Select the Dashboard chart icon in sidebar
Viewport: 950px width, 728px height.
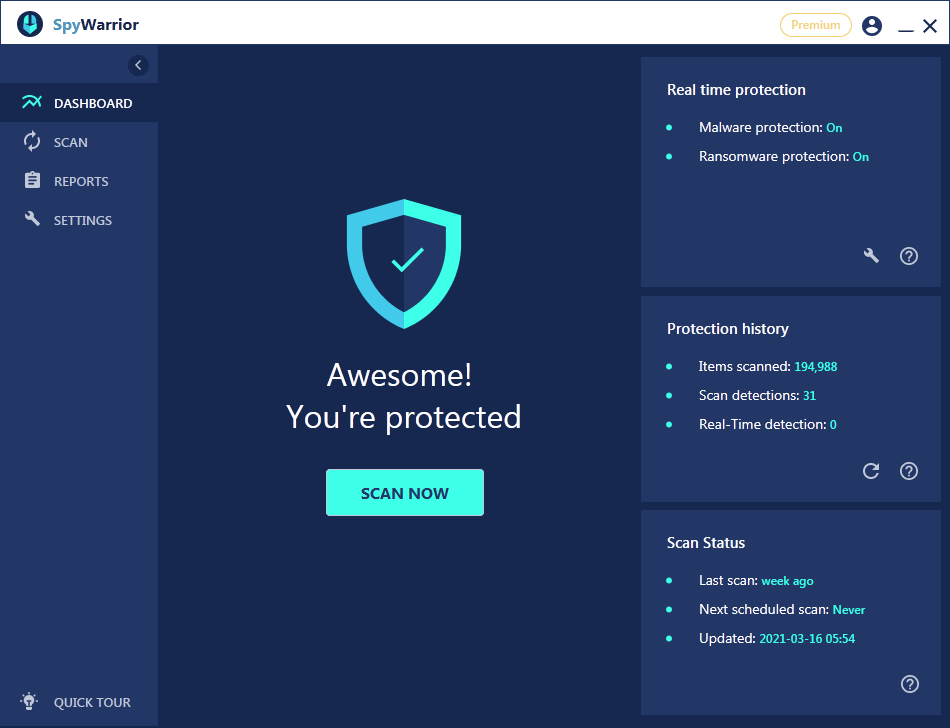point(30,102)
